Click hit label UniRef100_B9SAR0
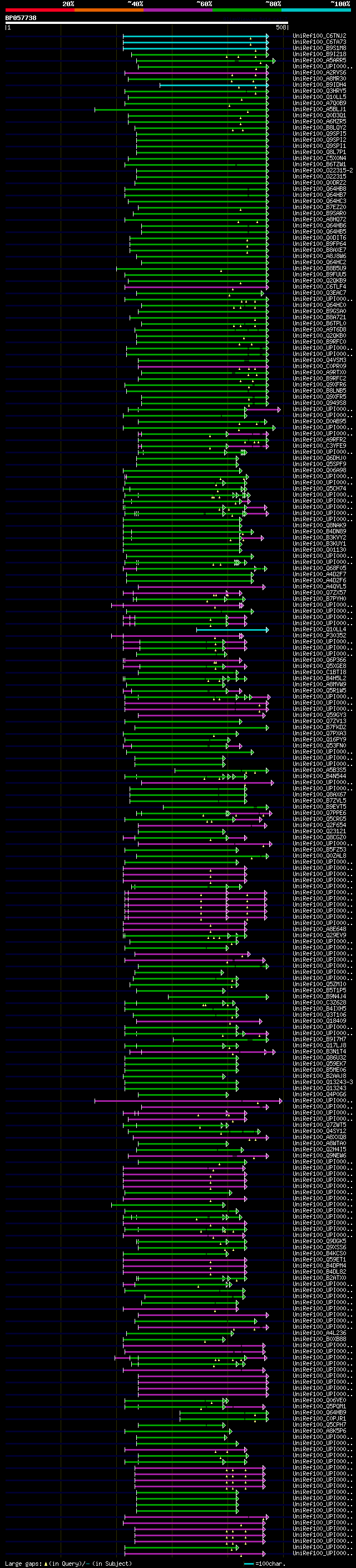 319,214
